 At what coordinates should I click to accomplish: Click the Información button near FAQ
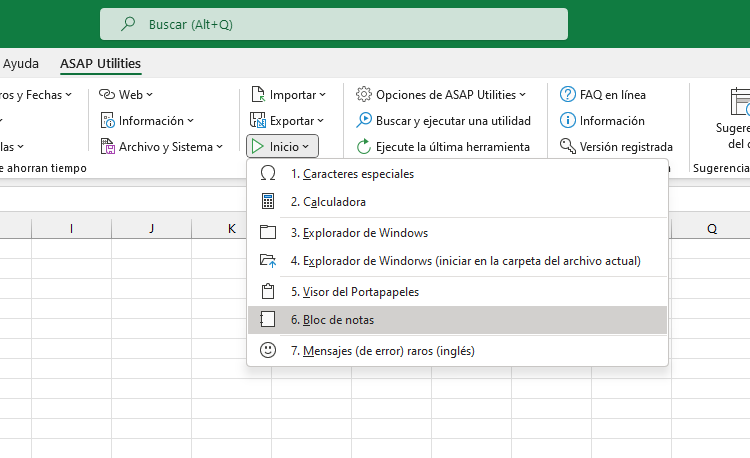click(602, 121)
